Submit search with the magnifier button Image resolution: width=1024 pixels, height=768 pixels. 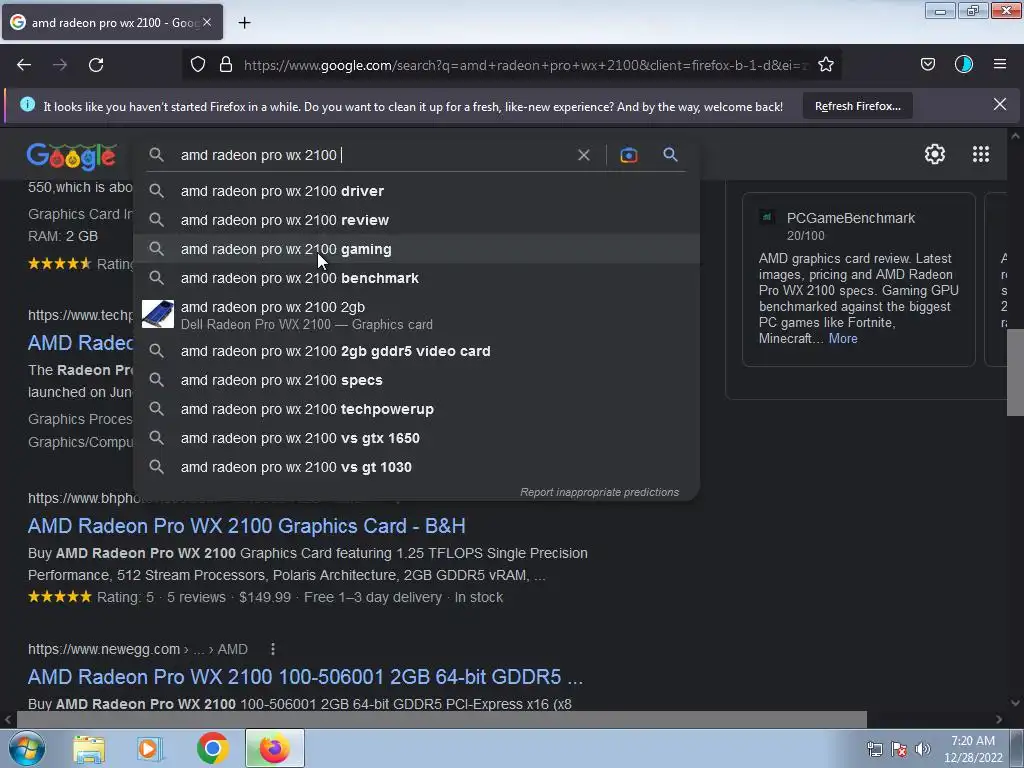[670, 155]
